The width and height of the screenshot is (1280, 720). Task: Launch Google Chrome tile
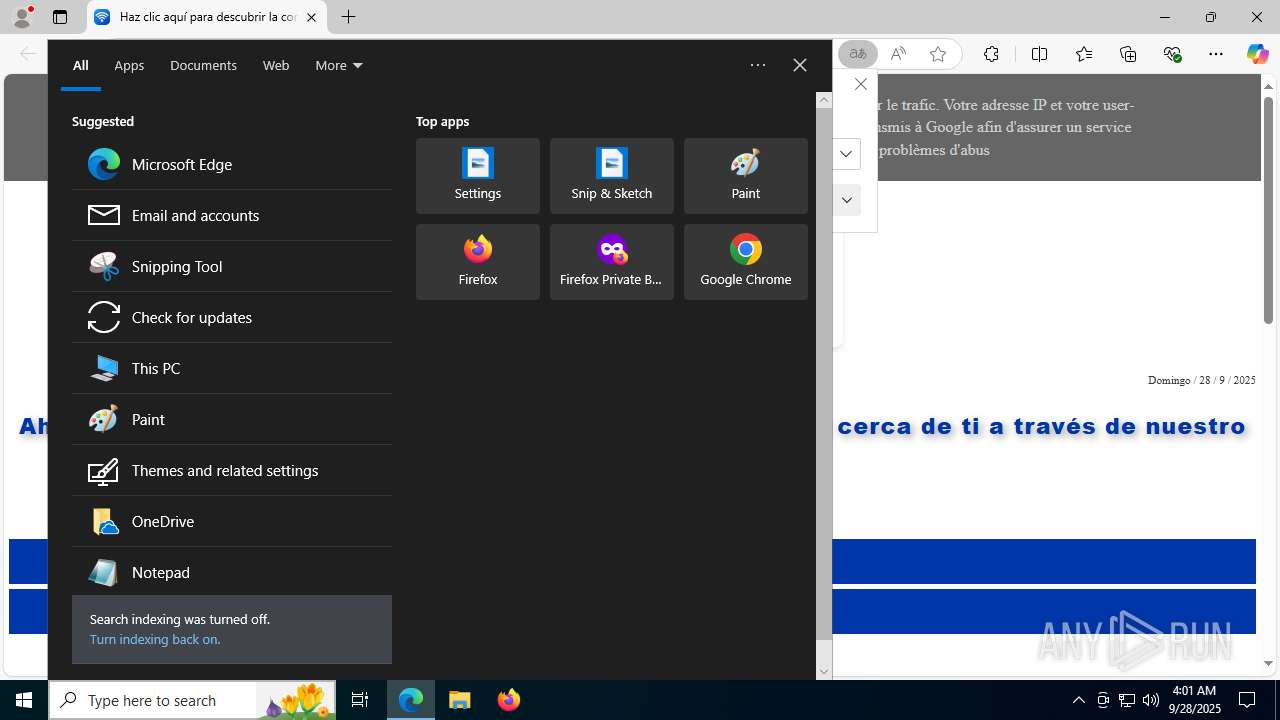click(x=746, y=262)
